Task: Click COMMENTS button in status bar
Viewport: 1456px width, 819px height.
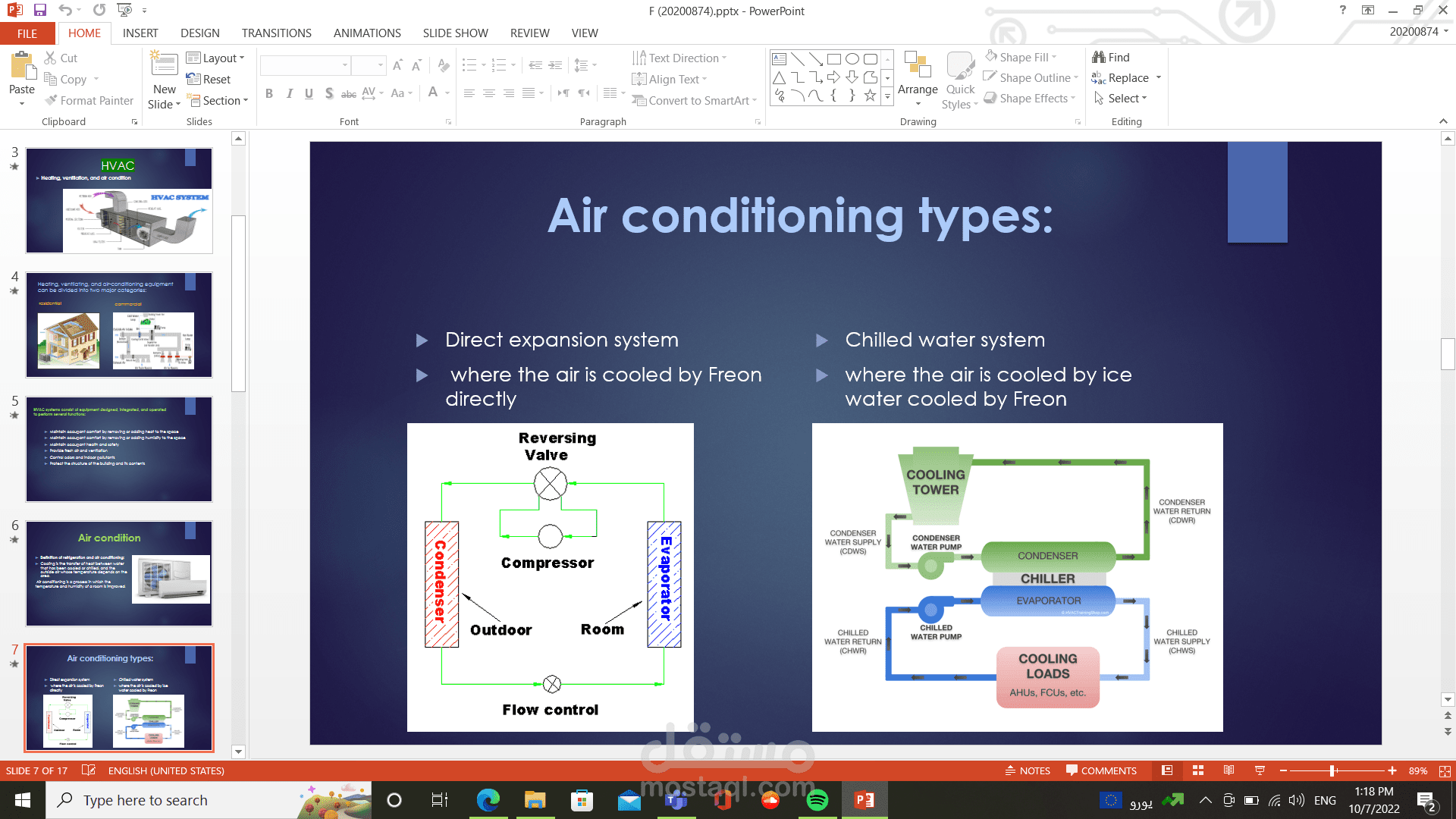Action: 1101,770
